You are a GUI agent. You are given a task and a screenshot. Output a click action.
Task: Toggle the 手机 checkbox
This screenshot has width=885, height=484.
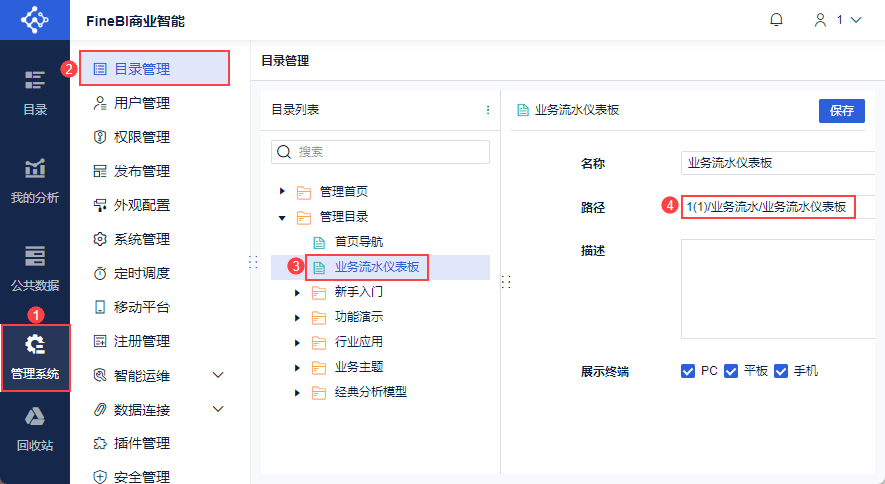[781, 371]
